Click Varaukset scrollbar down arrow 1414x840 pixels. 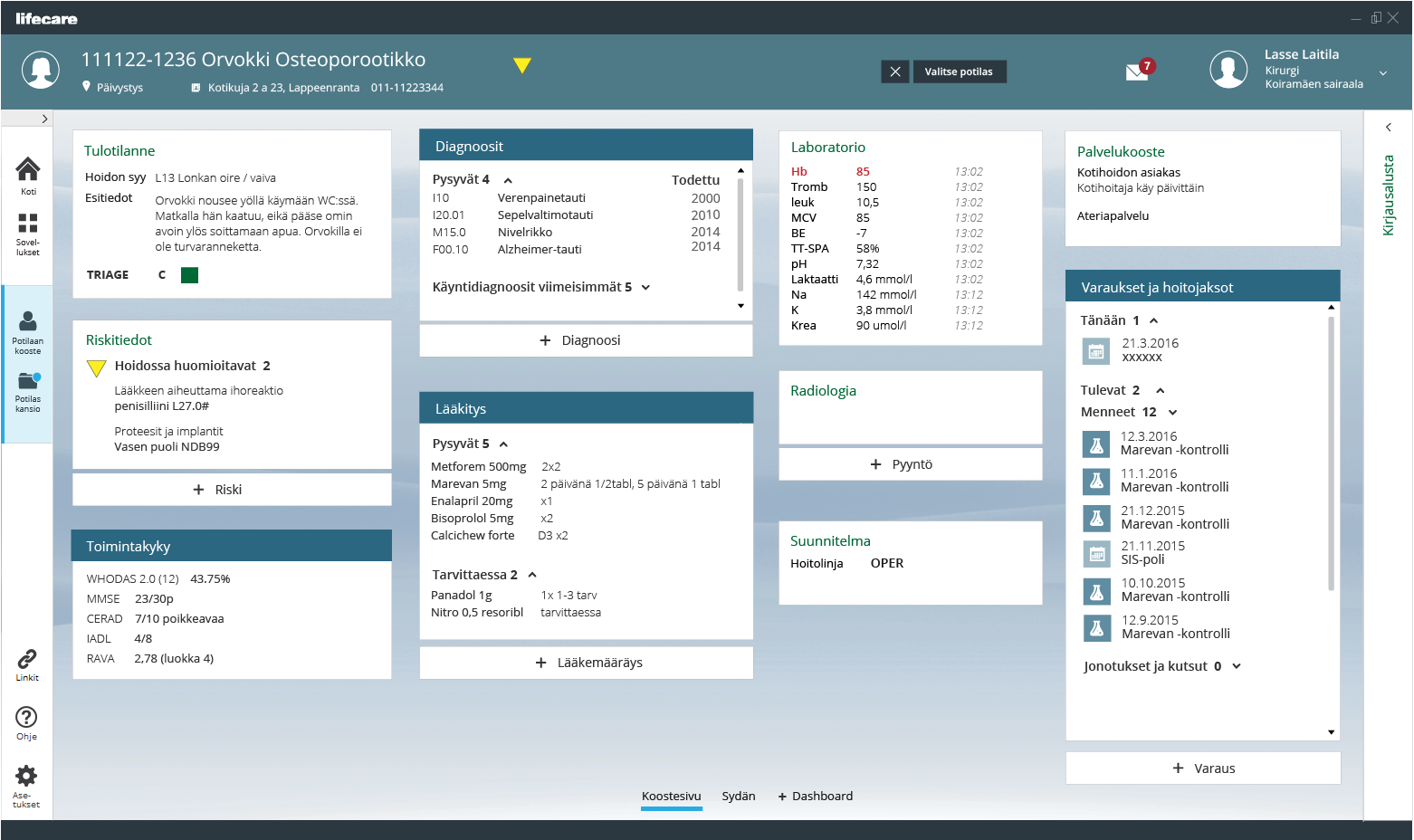1331,732
